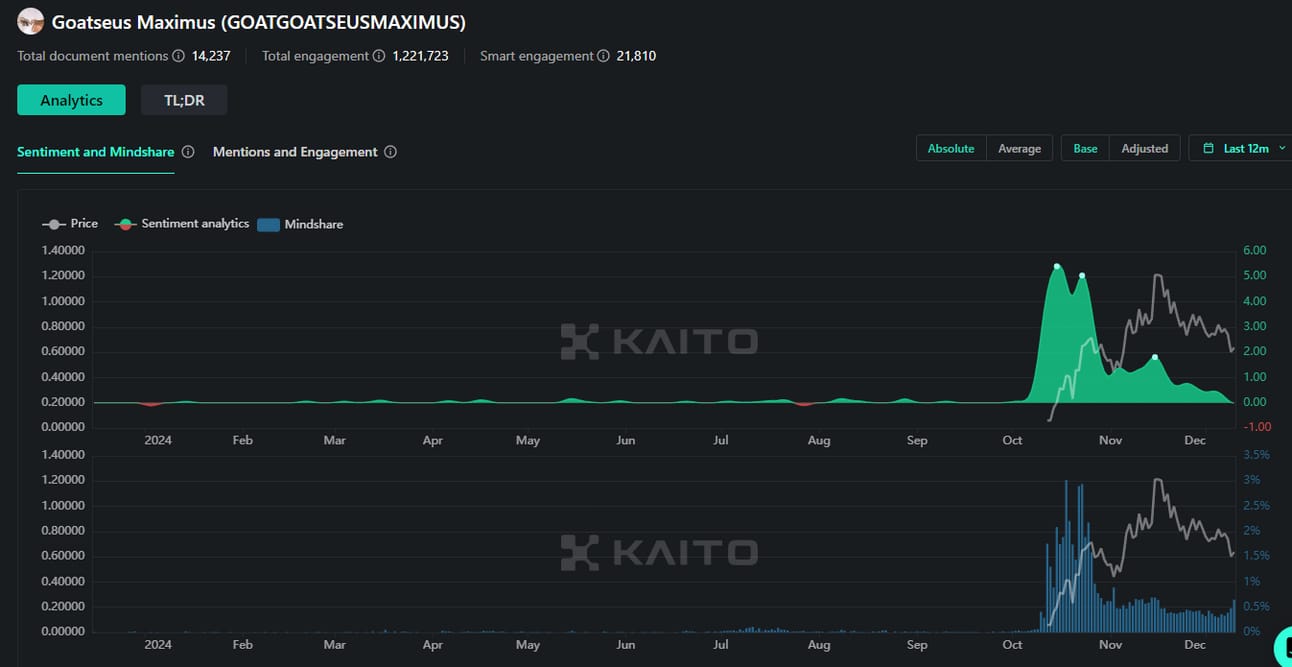Open the Analytics view
Screen dimensions: 1292x667
(x=71, y=100)
